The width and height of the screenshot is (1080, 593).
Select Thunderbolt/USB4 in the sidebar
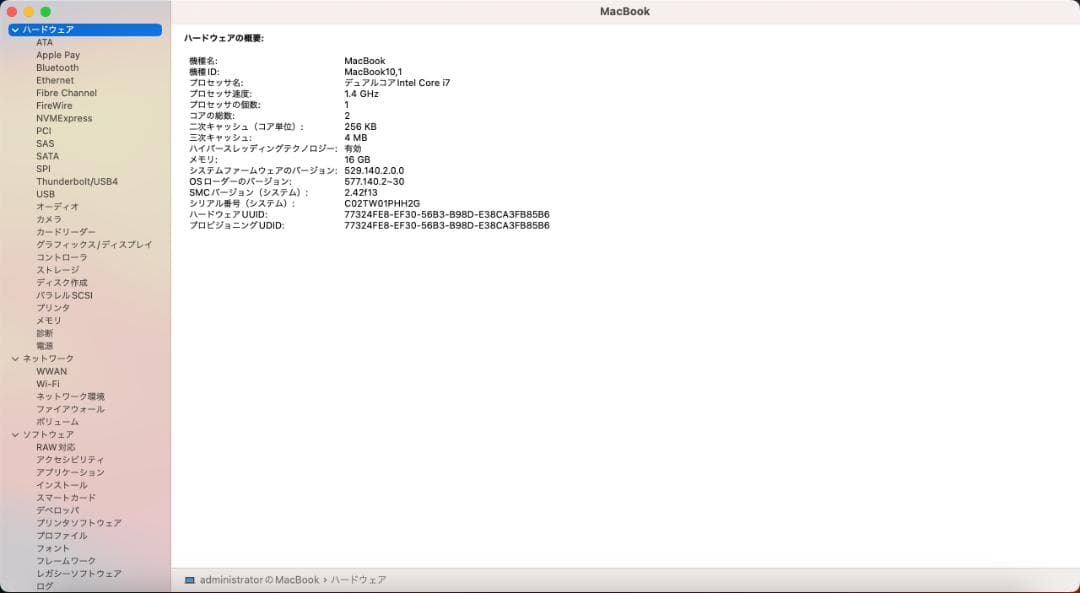tap(79, 181)
